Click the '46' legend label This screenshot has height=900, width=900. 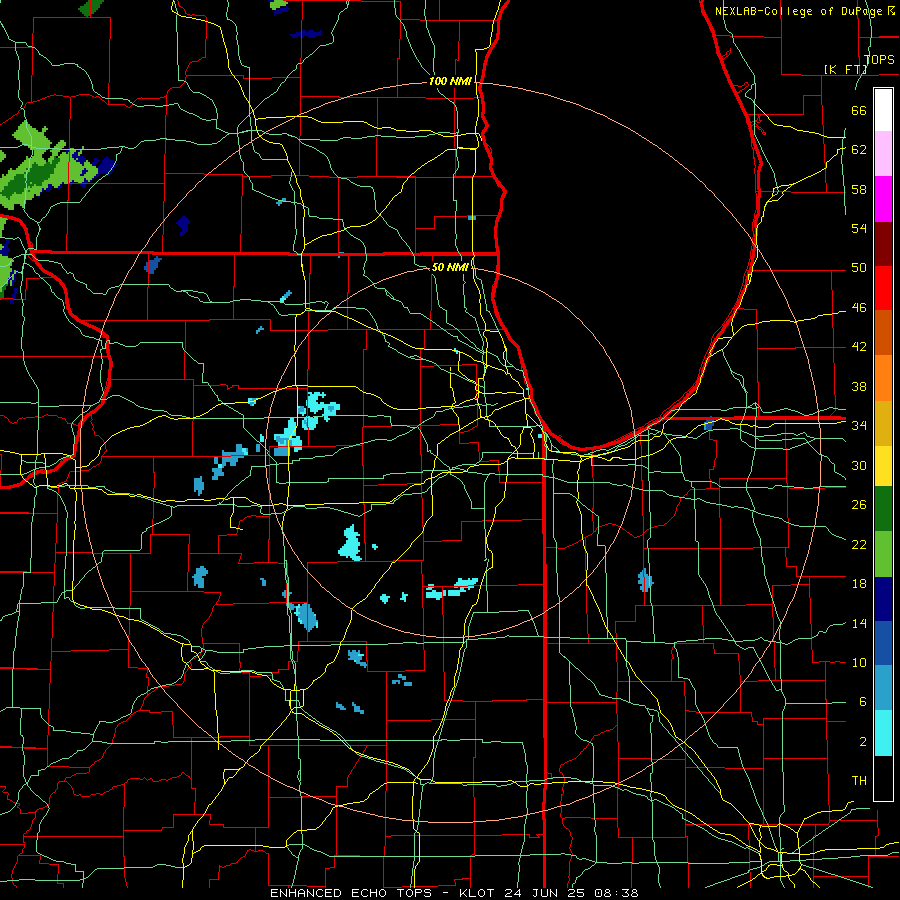[x=859, y=308]
